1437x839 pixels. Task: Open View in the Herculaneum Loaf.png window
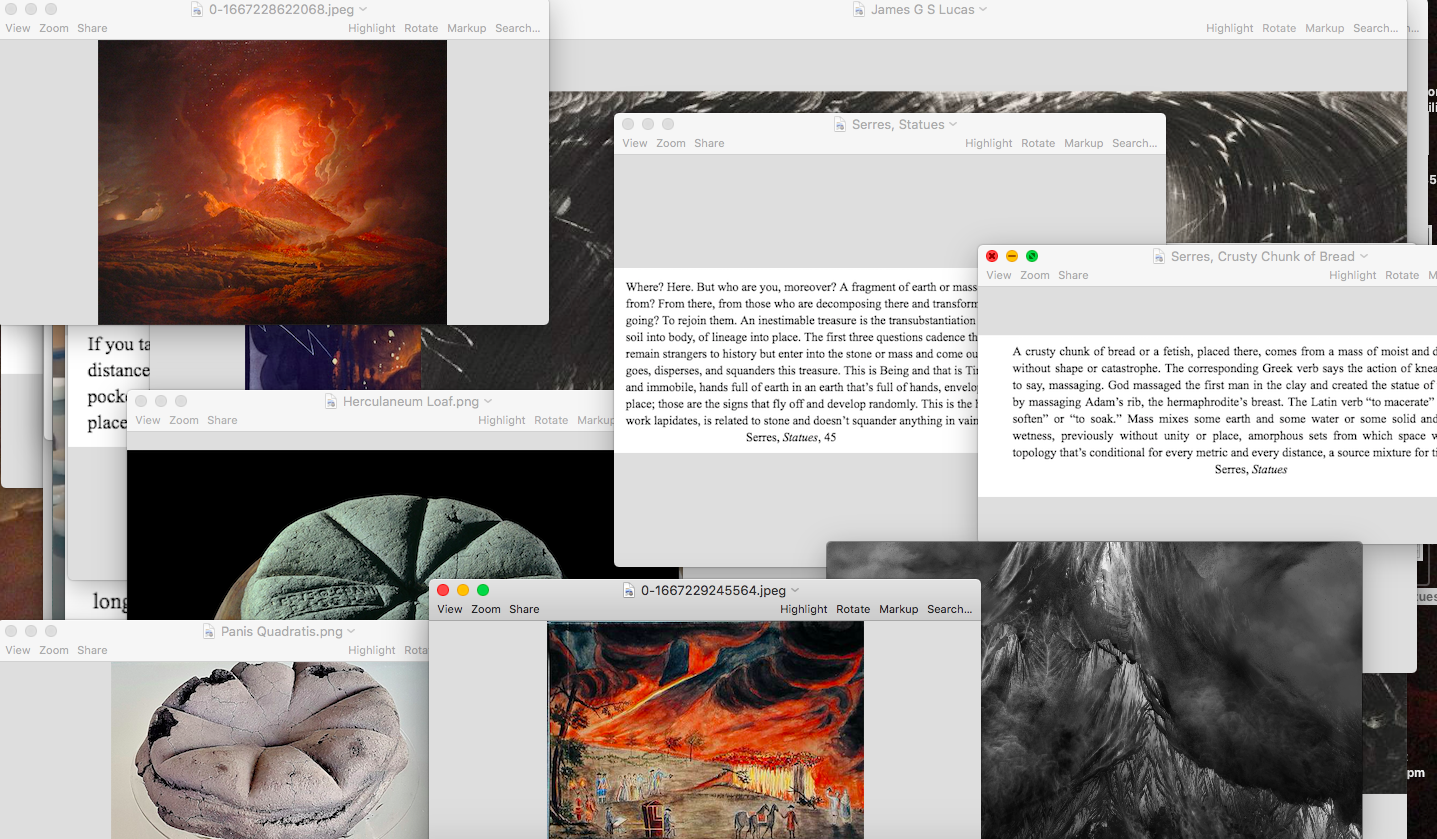[x=148, y=420]
